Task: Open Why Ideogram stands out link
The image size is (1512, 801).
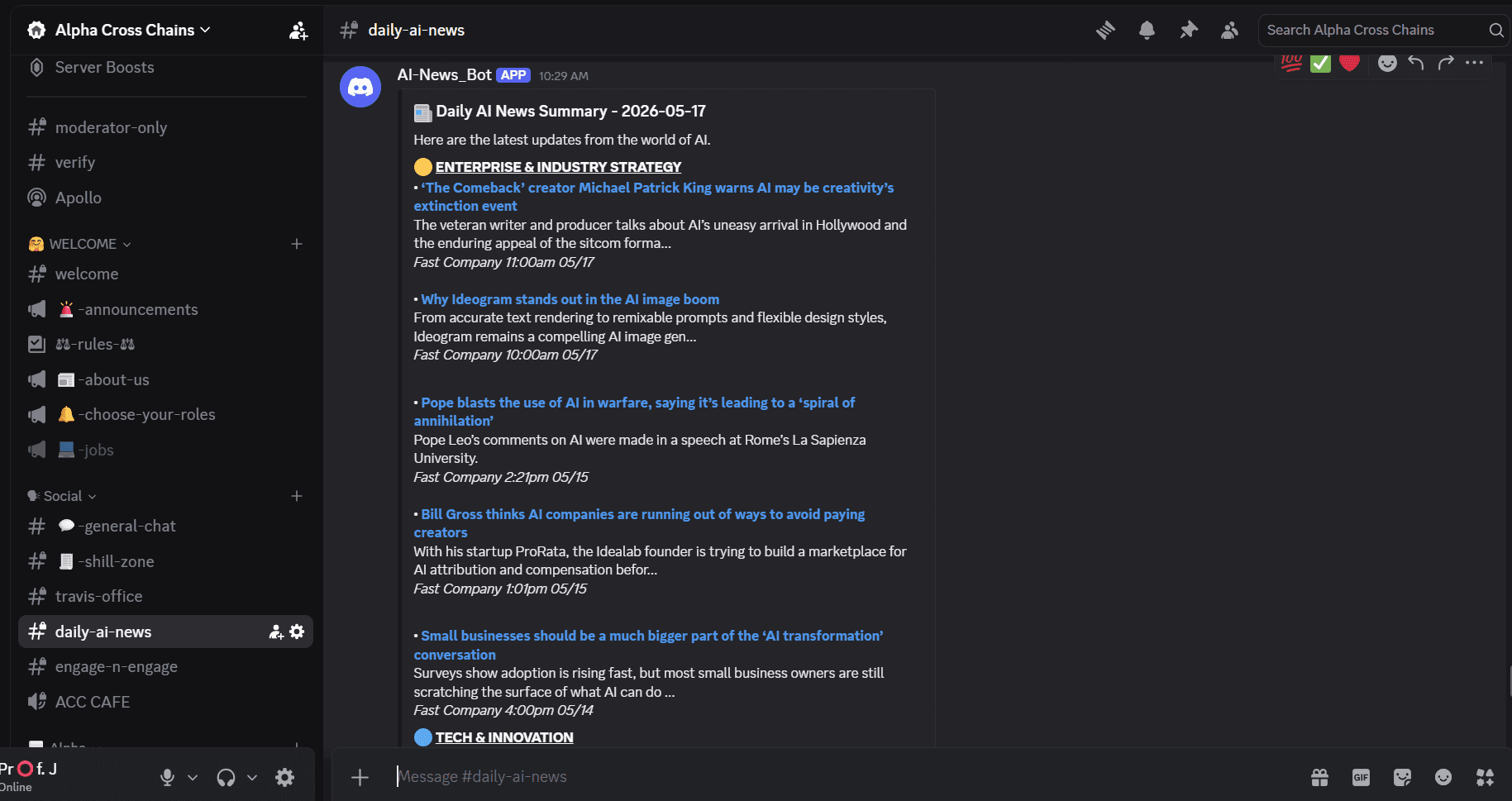Action: tap(570, 299)
